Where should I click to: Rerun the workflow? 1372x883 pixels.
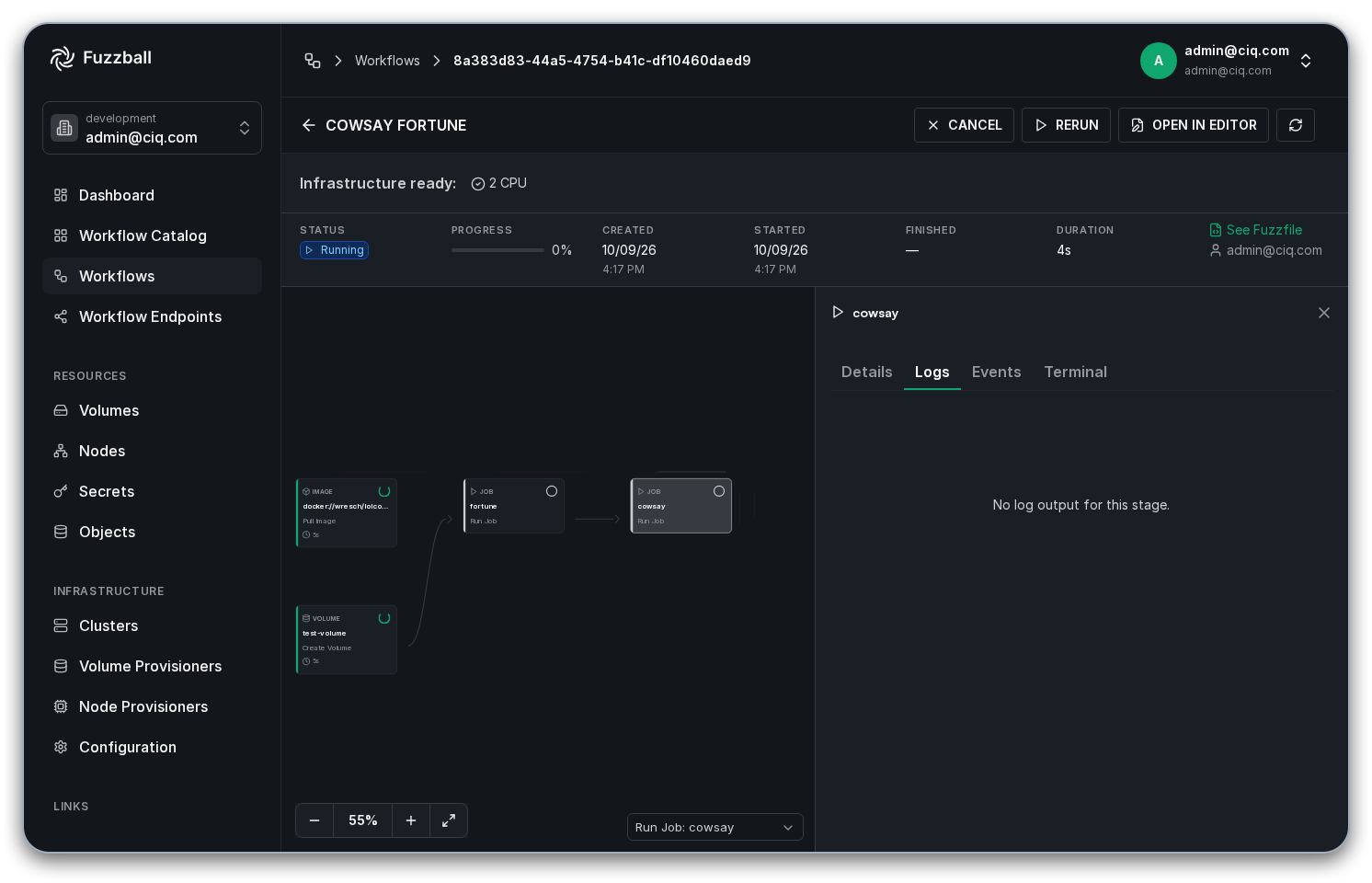click(x=1066, y=125)
